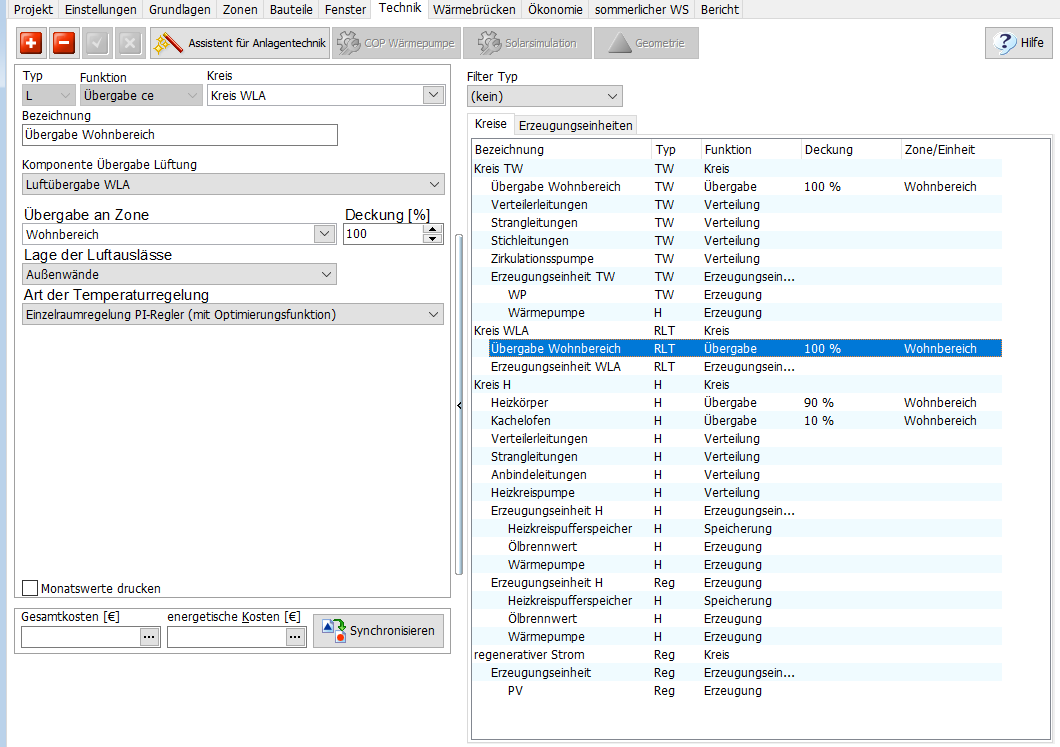Increase the Deckung percentage with up arrow
Image resolution: width=1060 pixels, height=747 pixels.
433,229
